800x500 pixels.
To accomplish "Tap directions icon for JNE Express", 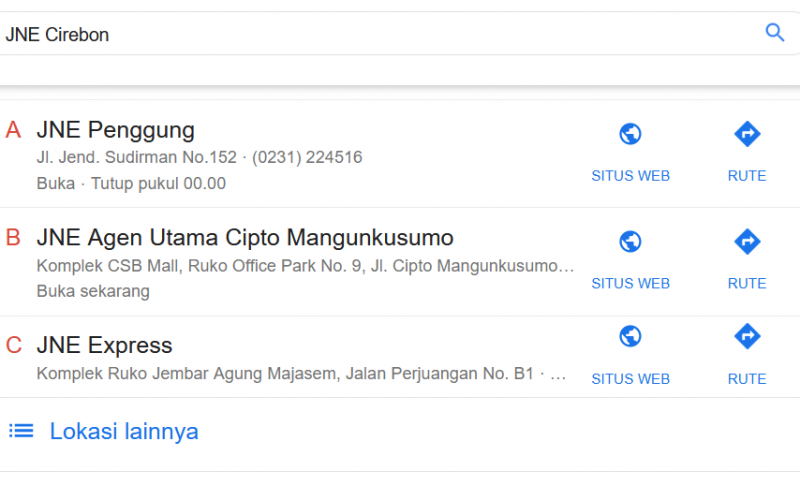I will (747, 336).
